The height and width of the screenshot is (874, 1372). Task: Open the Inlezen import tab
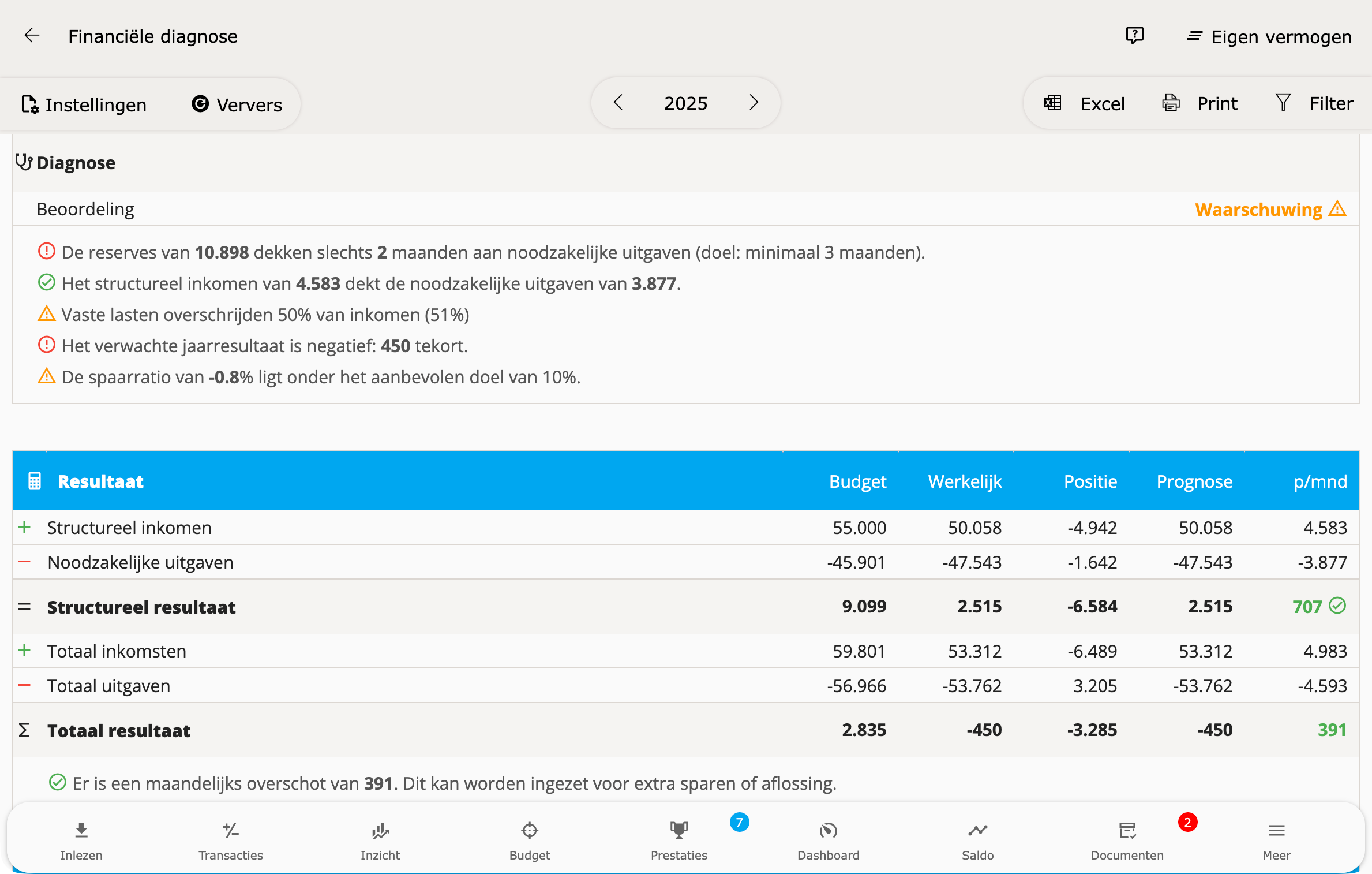click(x=81, y=841)
